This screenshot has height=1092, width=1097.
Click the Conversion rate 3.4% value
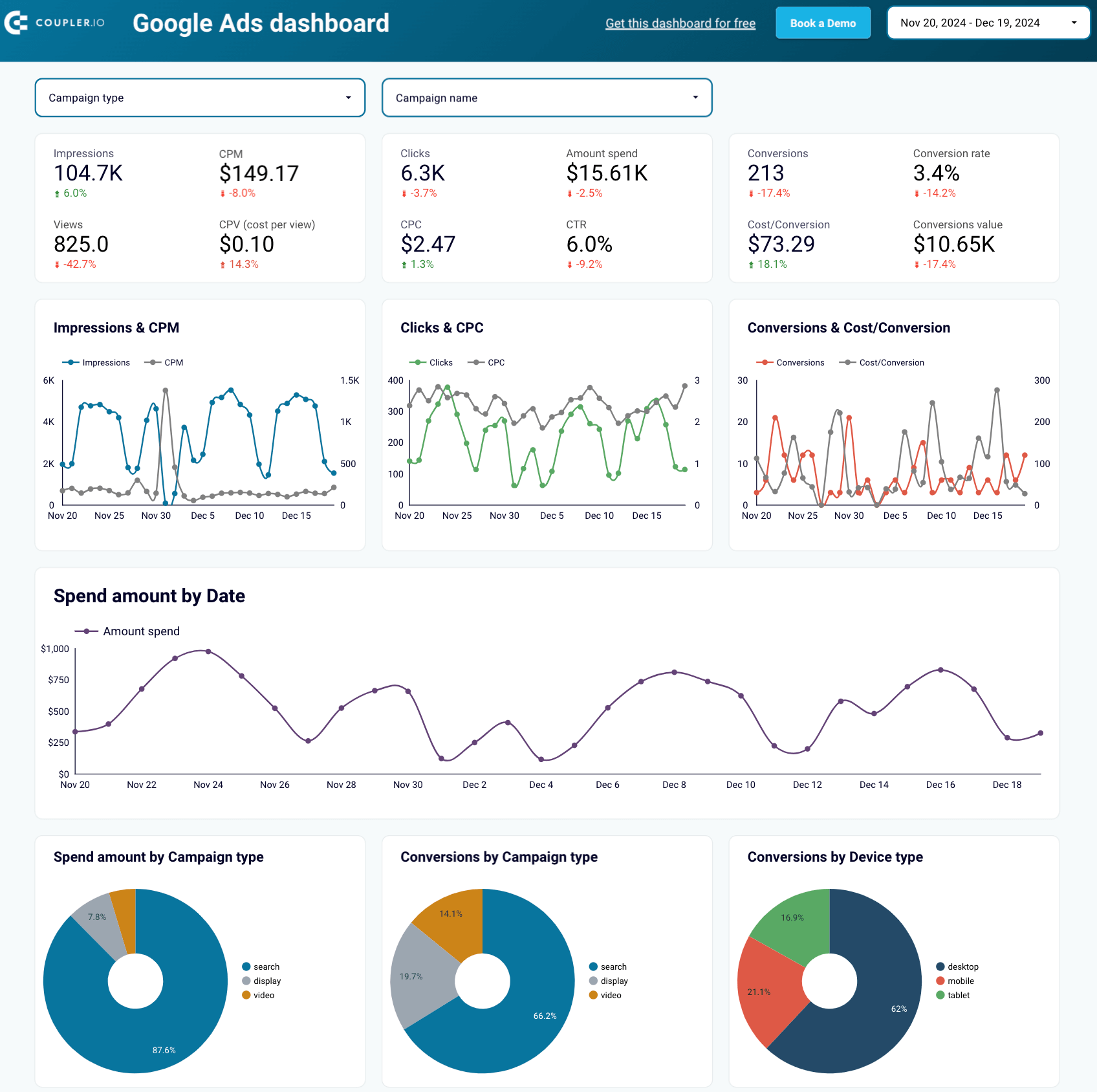[x=936, y=173]
